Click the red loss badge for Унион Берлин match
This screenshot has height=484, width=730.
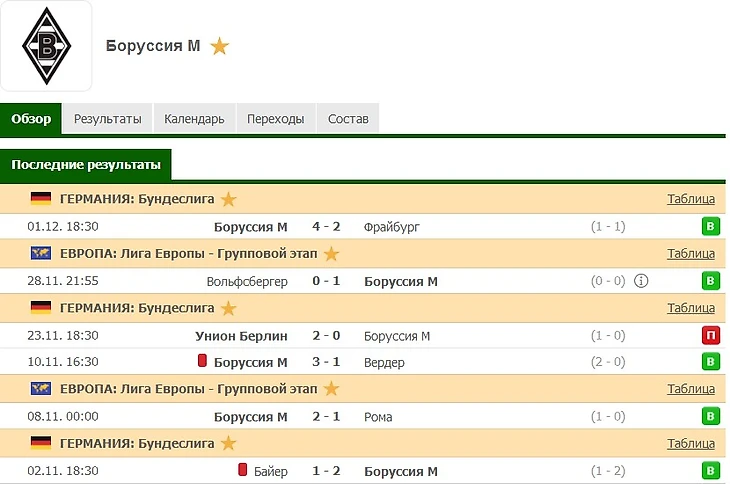click(x=711, y=336)
